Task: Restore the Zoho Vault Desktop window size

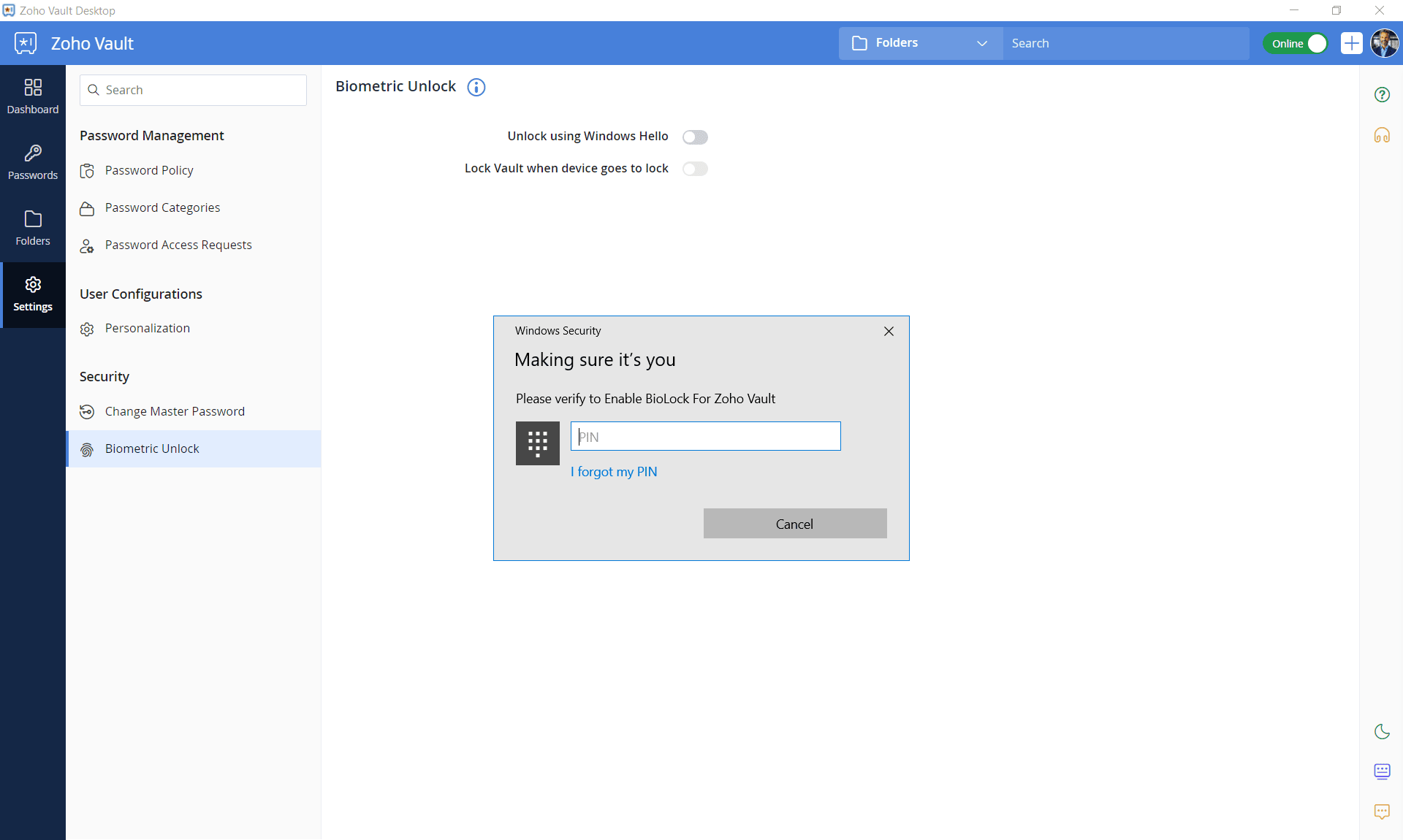Action: pyautogui.click(x=1337, y=10)
